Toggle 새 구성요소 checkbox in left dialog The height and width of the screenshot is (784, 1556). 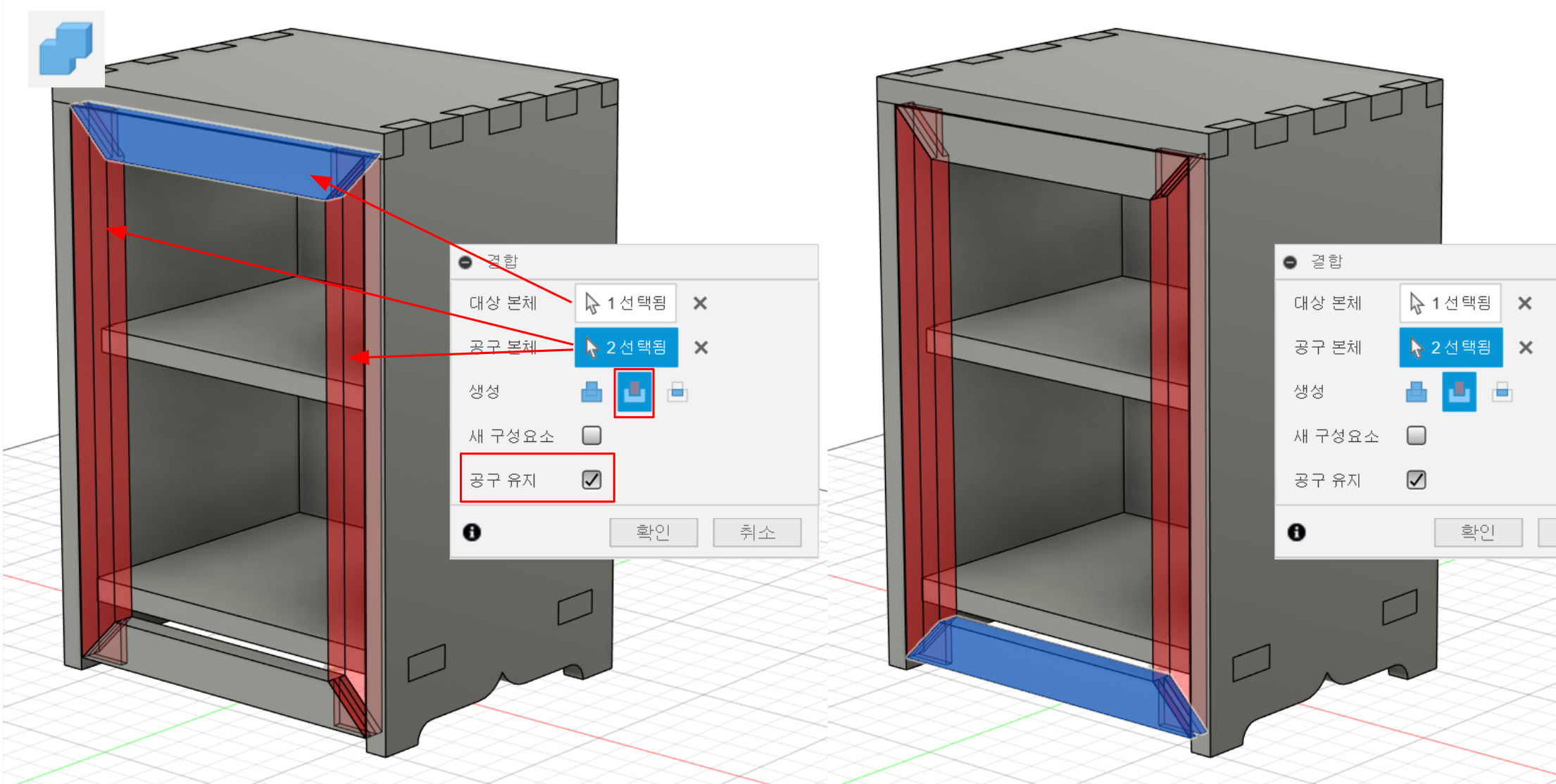point(591,436)
